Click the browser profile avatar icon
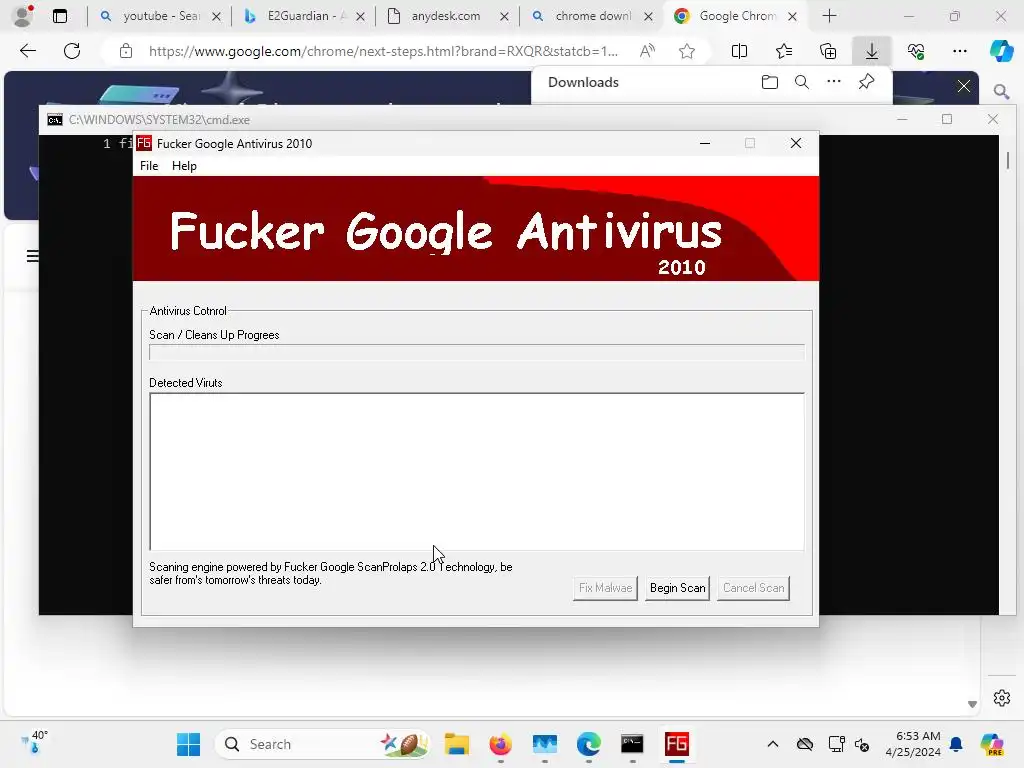Viewport: 1024px width, 768px height. 24,16
